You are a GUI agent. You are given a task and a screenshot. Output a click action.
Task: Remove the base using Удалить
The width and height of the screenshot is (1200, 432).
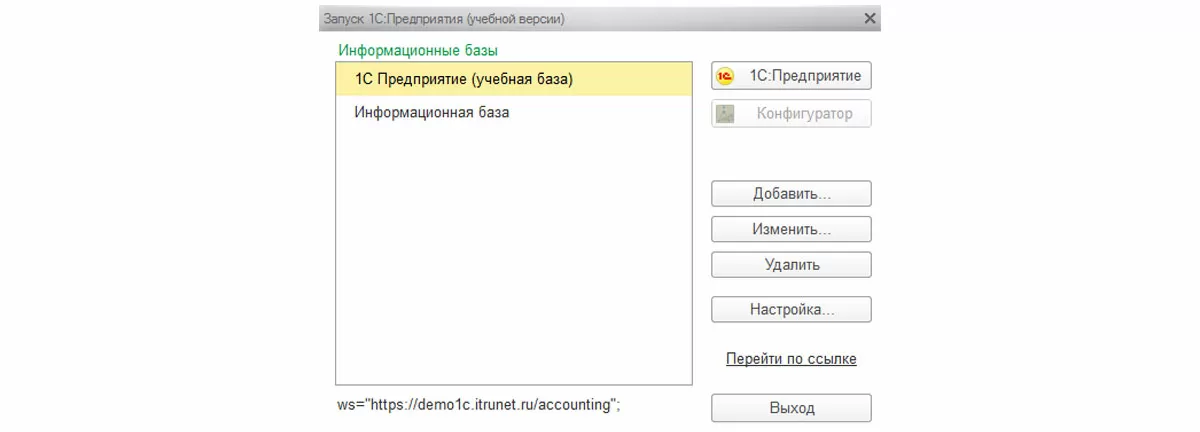[x=791, y=265]
